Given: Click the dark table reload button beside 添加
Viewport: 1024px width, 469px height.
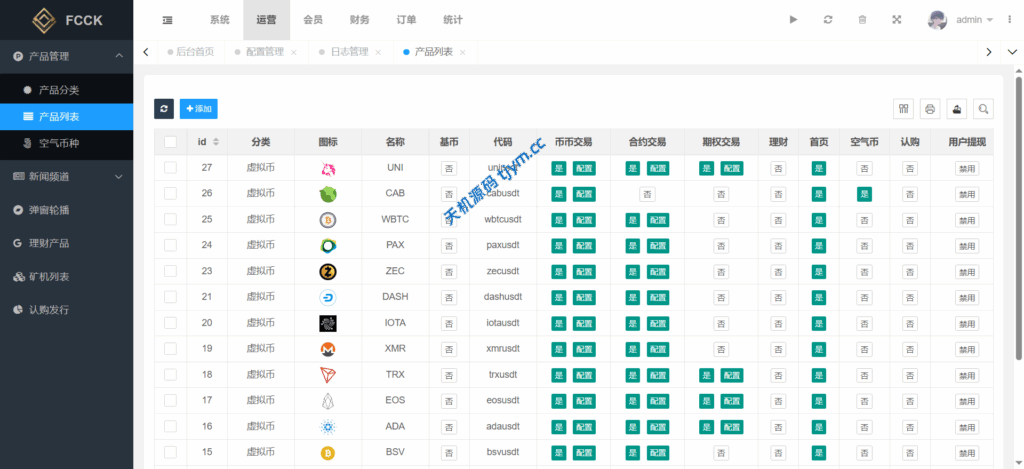Looking at the screenshot, I should click(x=164, y=109).
